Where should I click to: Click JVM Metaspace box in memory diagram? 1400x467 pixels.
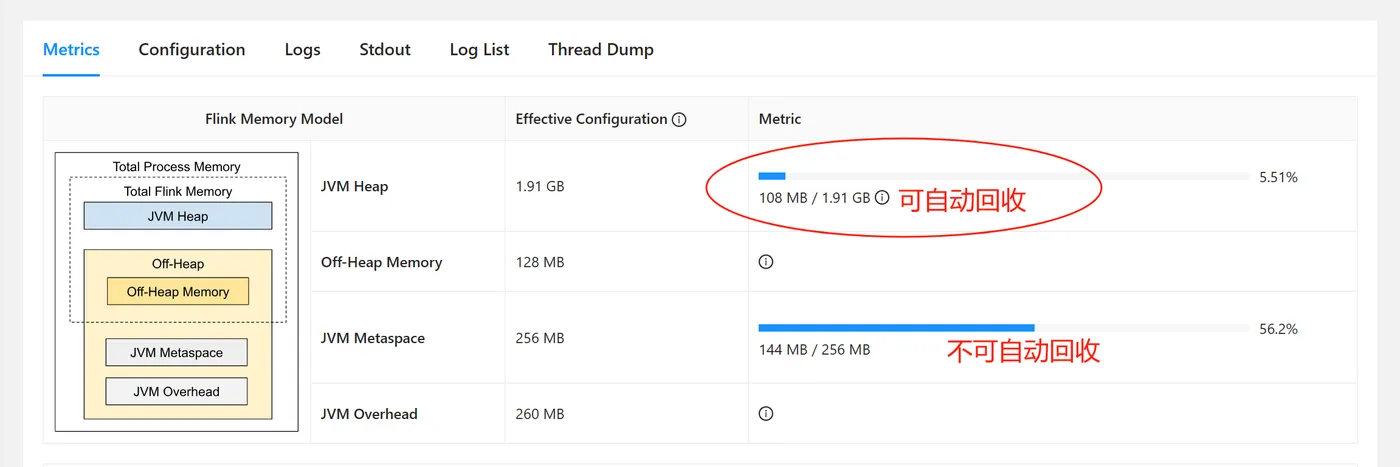tap(177, 352)
